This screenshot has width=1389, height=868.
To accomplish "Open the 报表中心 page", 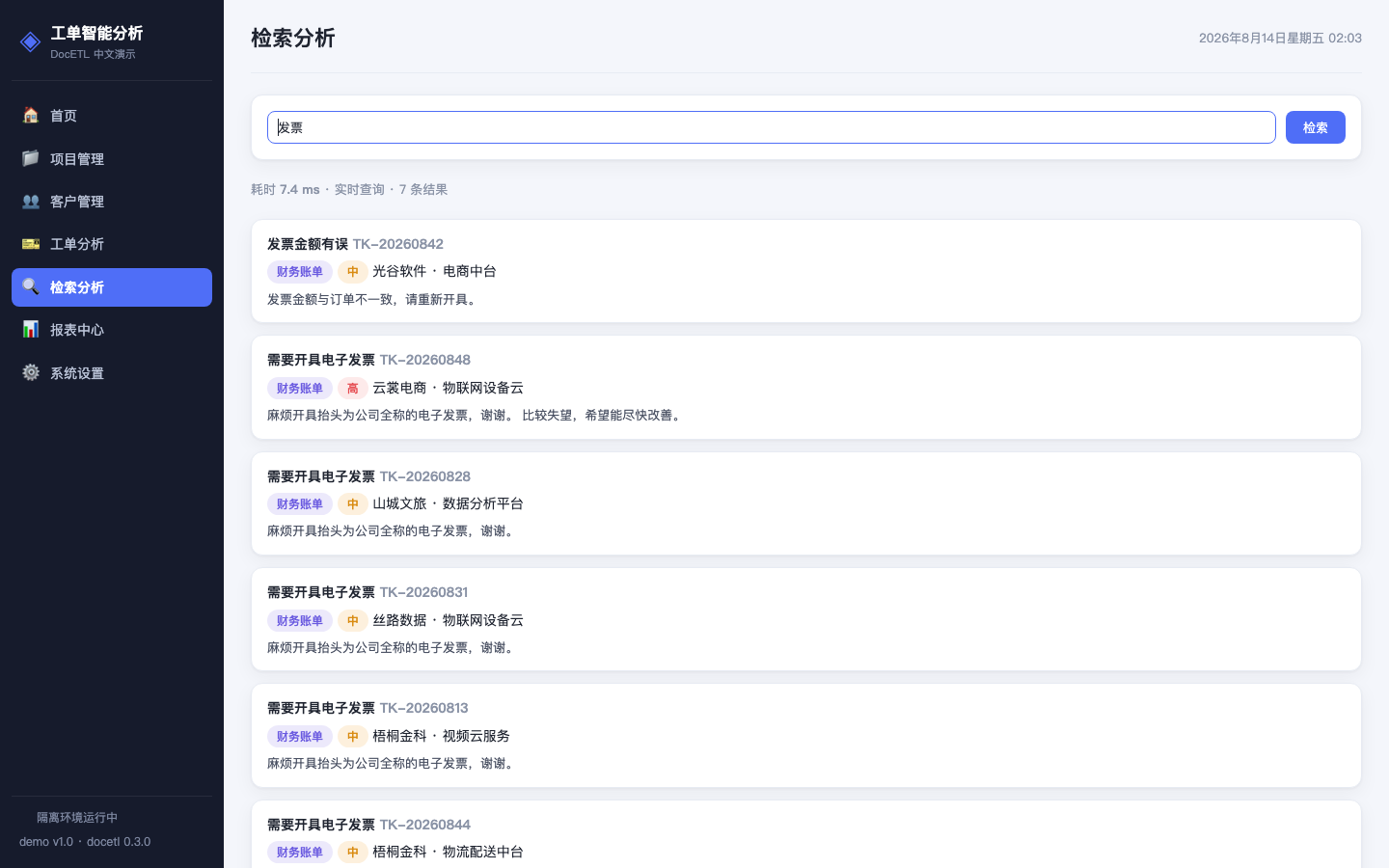I will point(112,330).
